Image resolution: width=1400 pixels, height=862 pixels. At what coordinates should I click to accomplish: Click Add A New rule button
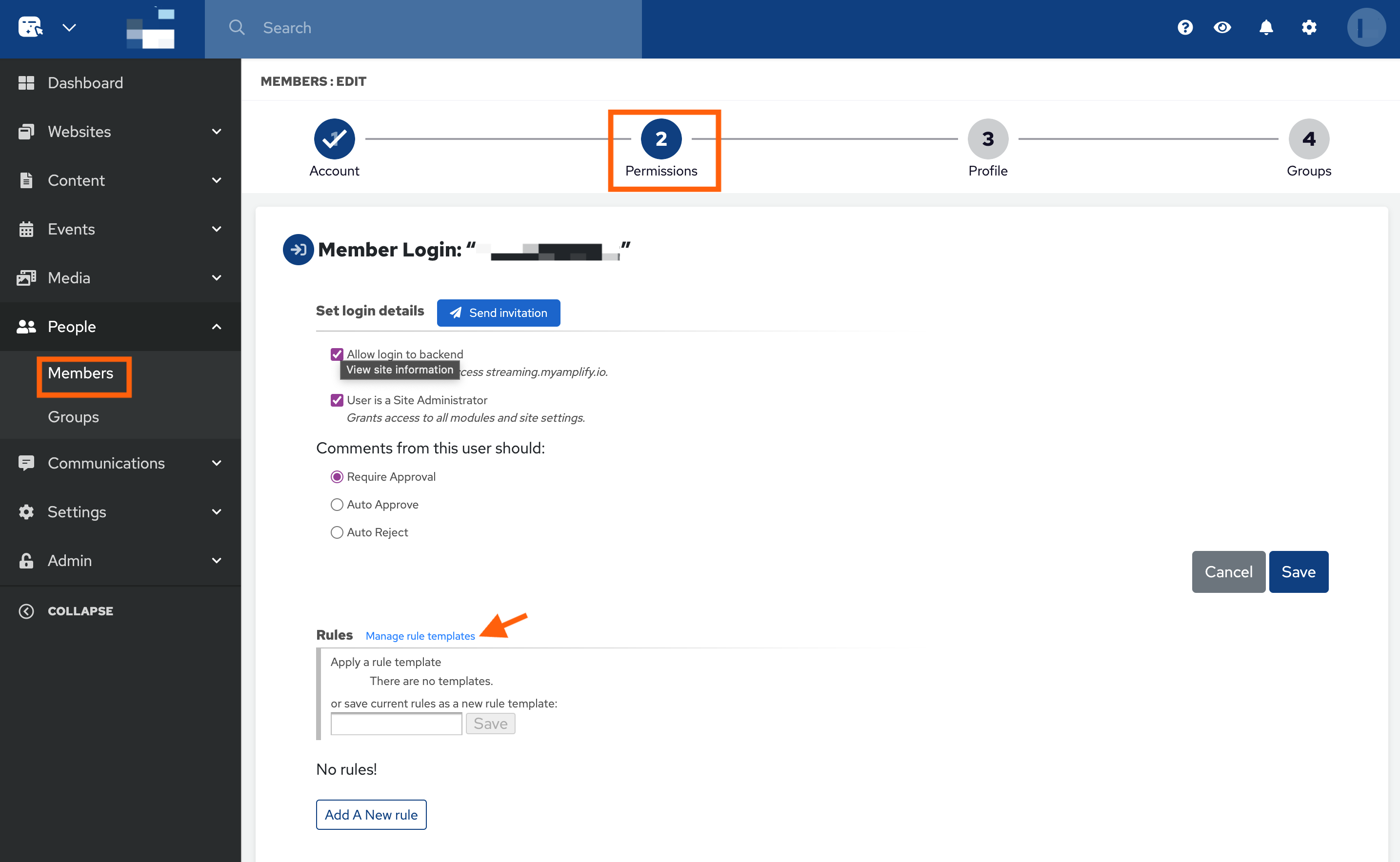click(x=371, y=815)
